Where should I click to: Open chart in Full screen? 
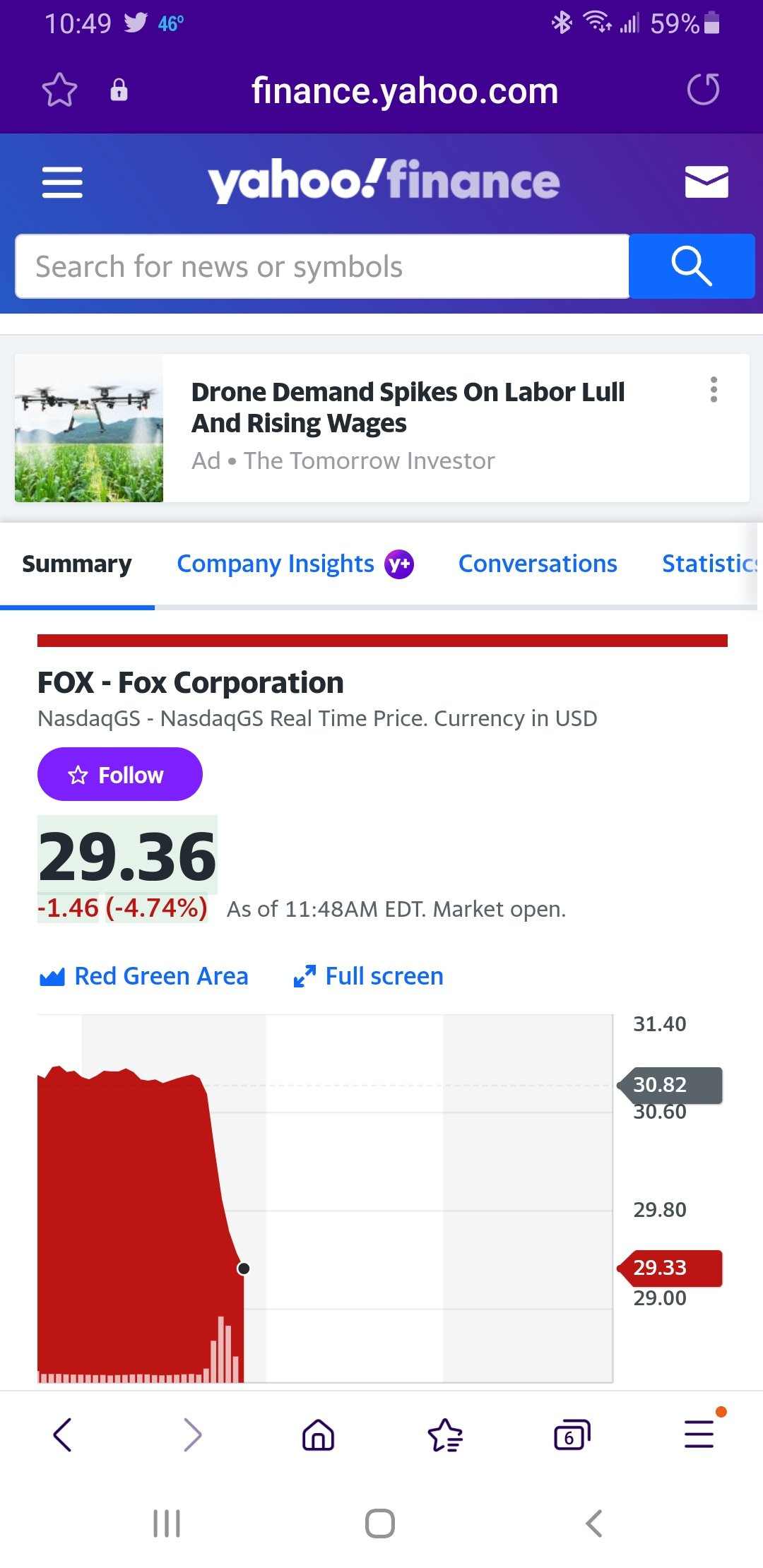pyautogui.click(x=368, y=976)
